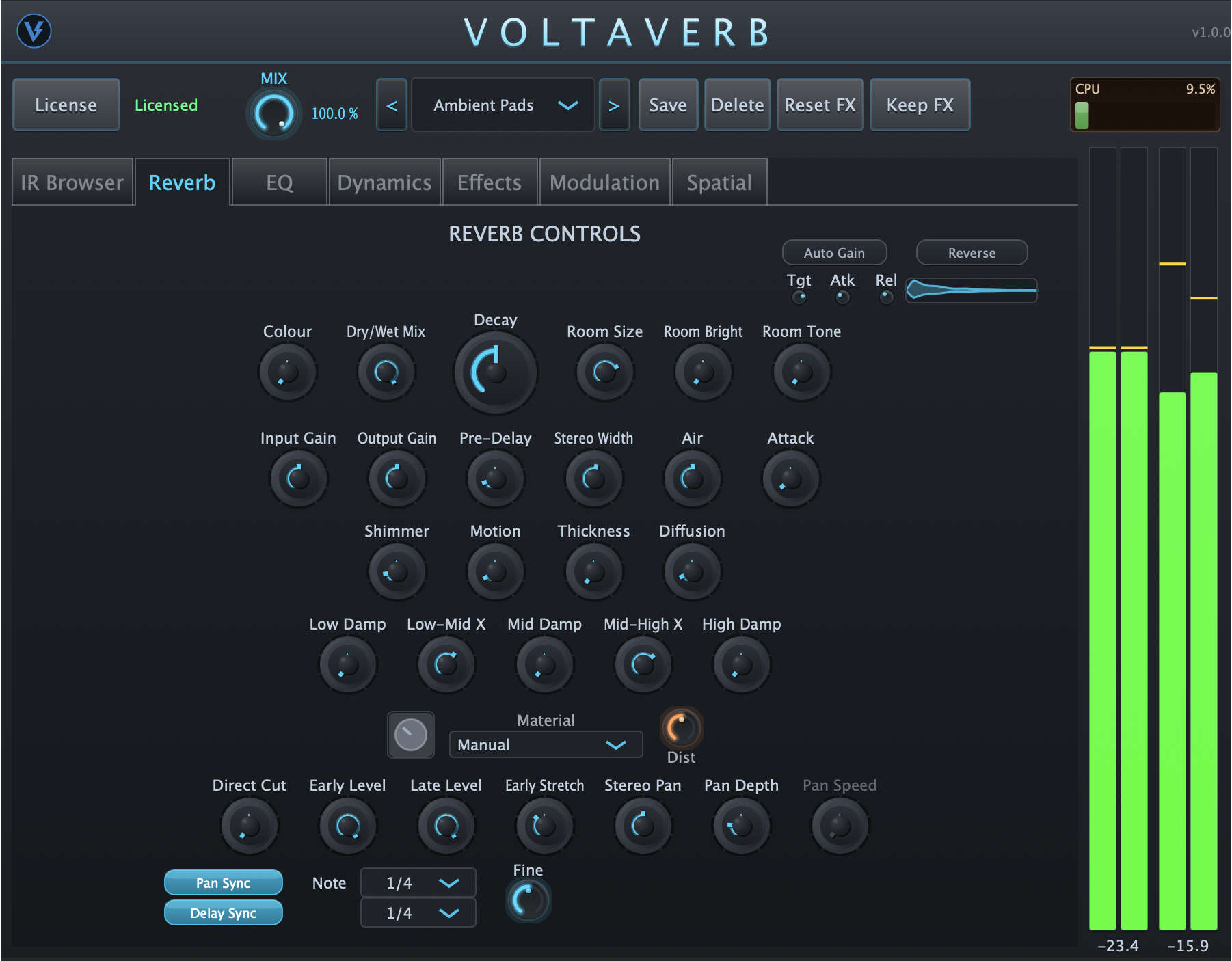Viewport: 1232px width, 961px height.
Task: Click the MIX knob
Action: [x=274, y=113]
